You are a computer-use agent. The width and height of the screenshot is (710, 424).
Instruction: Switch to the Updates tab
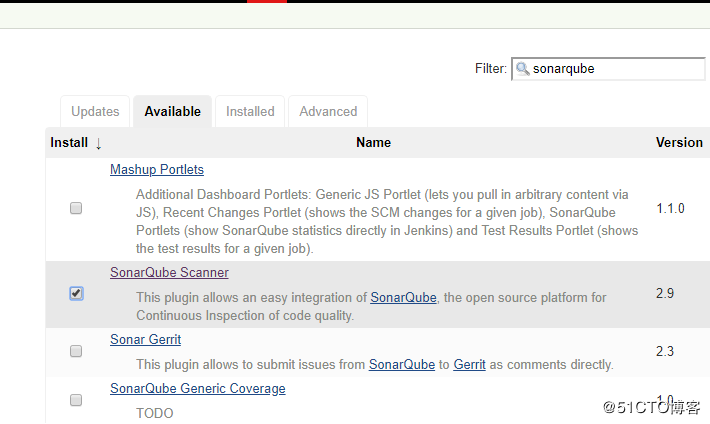[96, 111]
